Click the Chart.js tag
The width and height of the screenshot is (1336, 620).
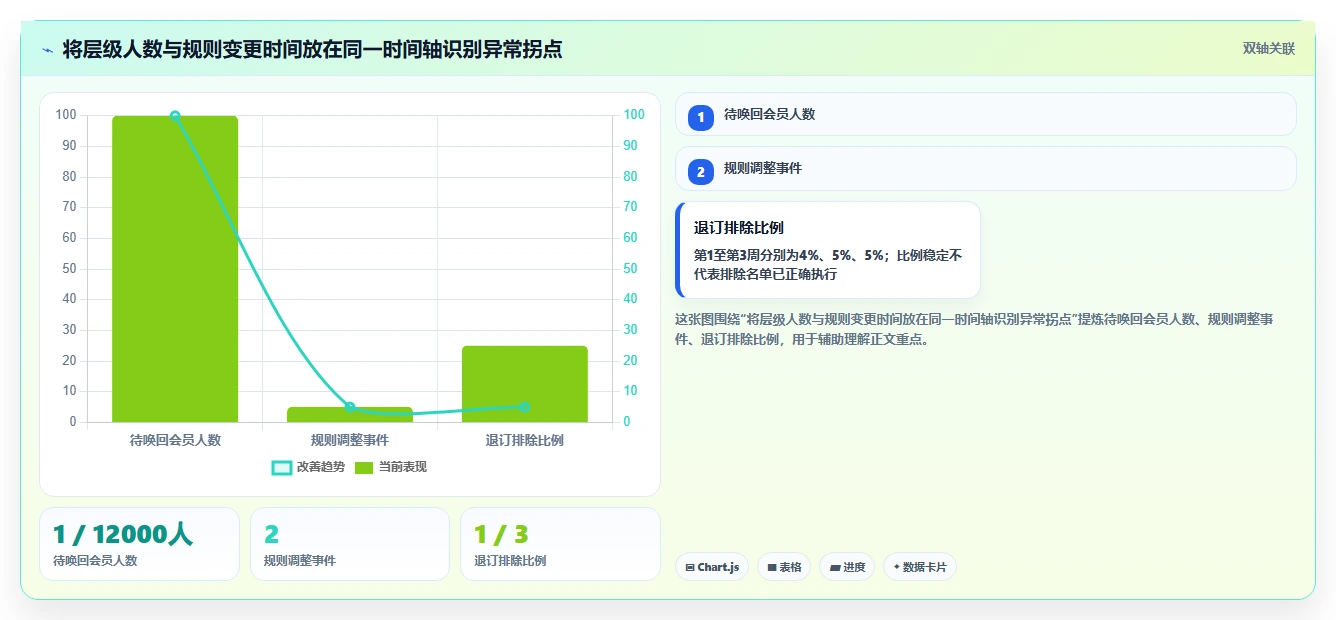712,567
